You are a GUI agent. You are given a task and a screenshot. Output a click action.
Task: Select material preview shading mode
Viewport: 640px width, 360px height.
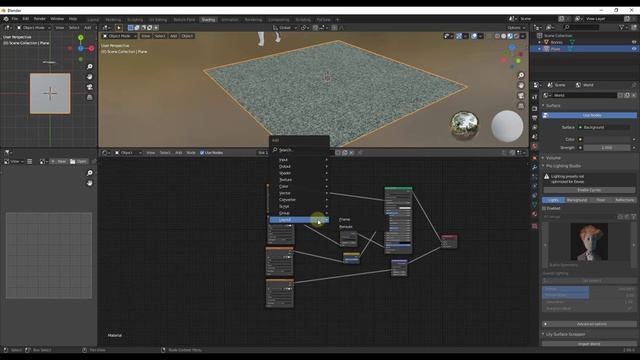click(510, 36)
